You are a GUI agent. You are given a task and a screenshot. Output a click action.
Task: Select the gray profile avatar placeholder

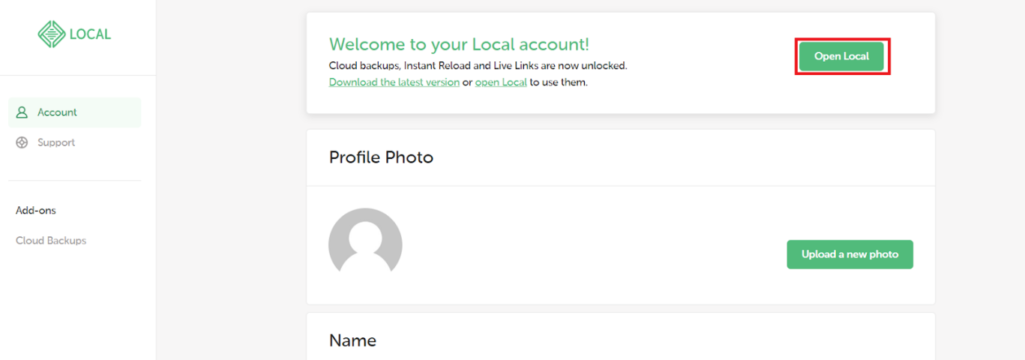[365, 240]
